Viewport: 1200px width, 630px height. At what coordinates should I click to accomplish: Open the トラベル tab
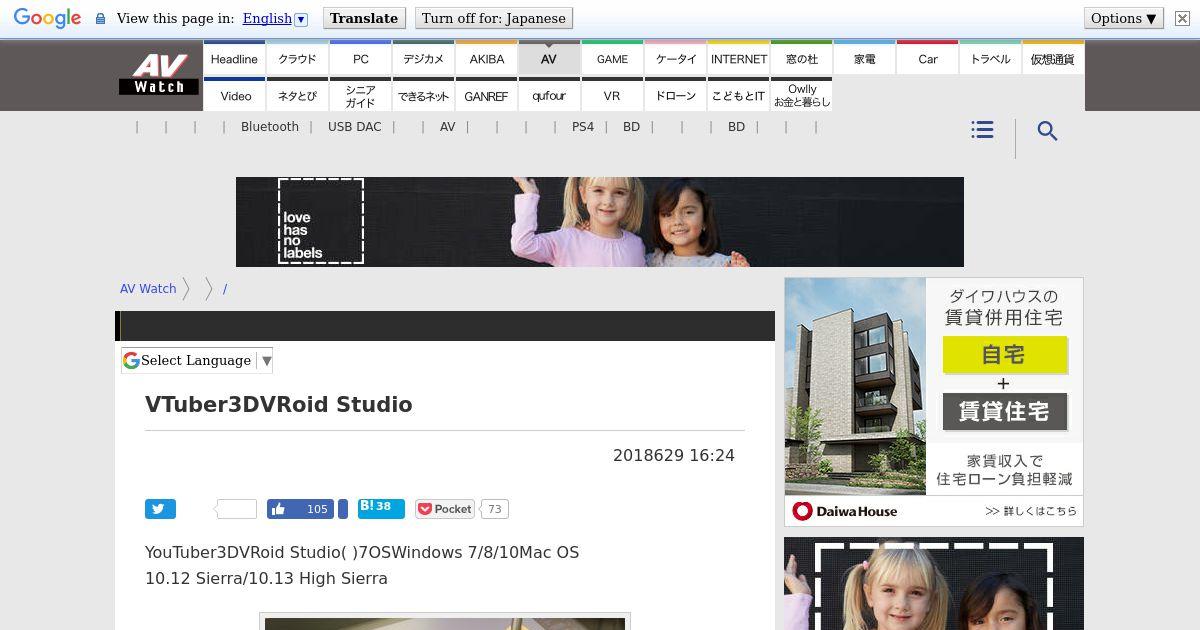(991, 58)
